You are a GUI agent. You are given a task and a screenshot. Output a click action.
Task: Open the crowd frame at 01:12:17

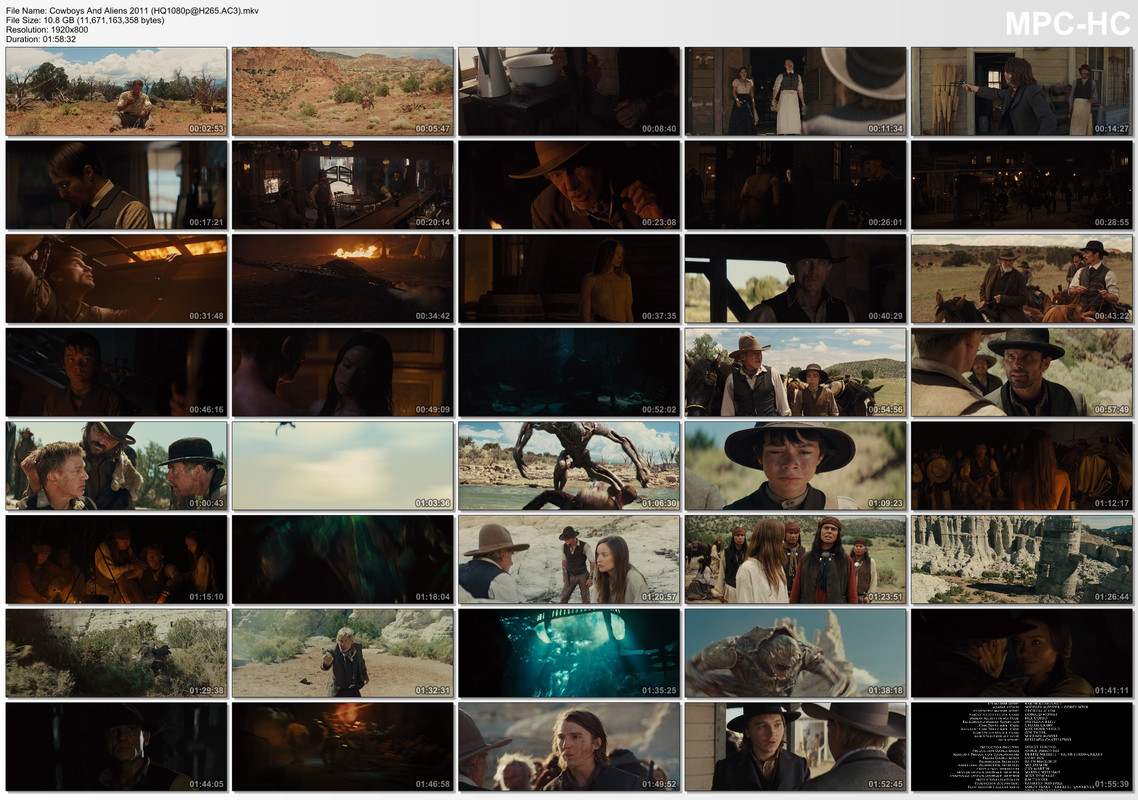pos(1022,466)
